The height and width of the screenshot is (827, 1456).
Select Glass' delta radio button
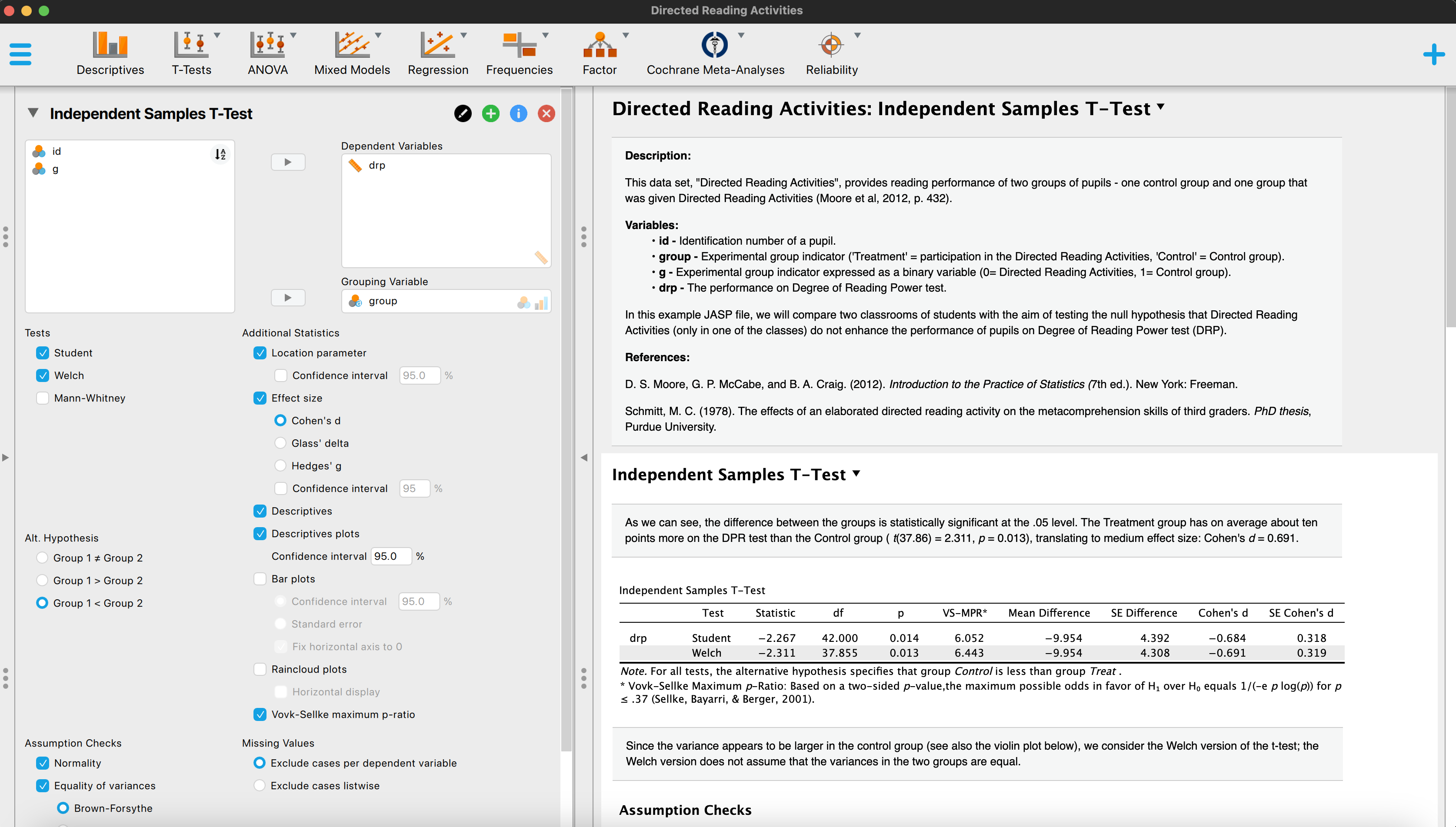[280, 443]
